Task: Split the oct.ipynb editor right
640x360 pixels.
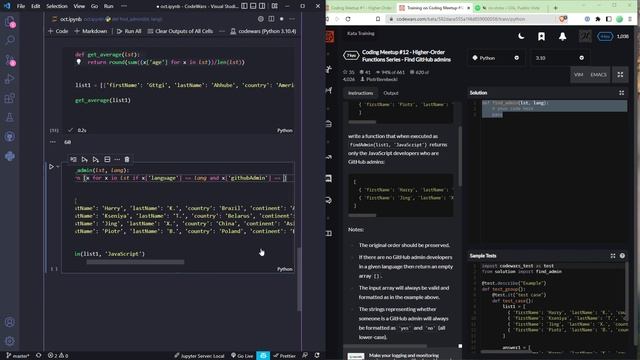Action: [x=271, y=19]
